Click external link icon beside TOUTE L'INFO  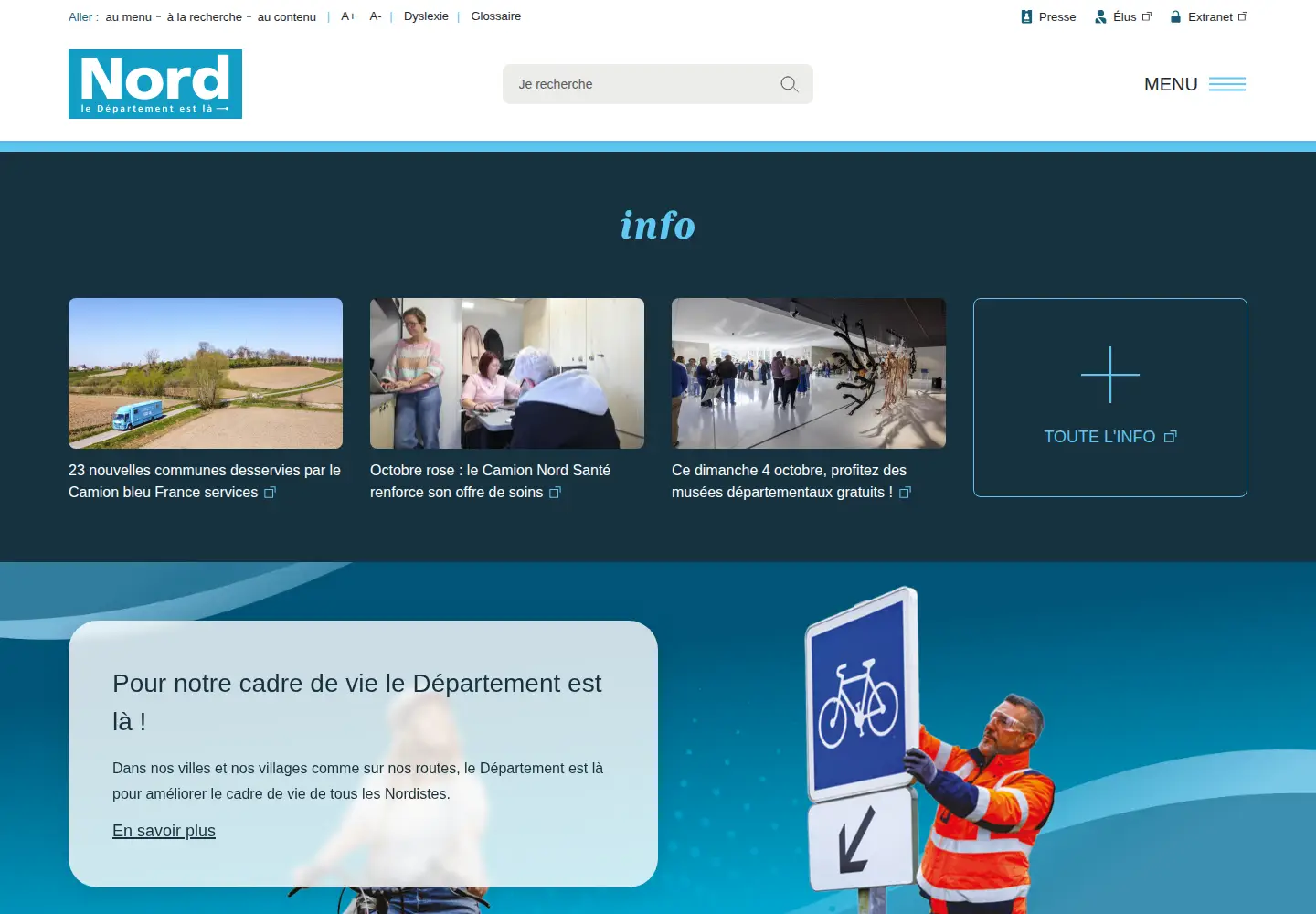(1171, 437)
